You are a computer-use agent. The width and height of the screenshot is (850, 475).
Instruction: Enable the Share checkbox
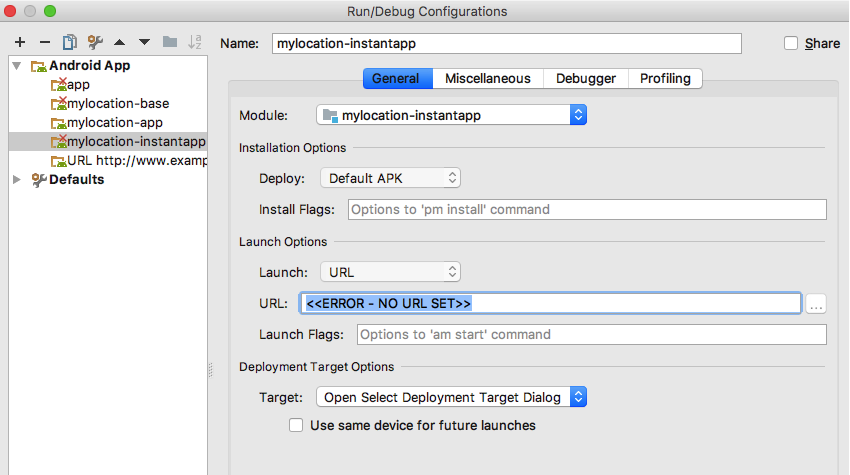click(791, 43)
